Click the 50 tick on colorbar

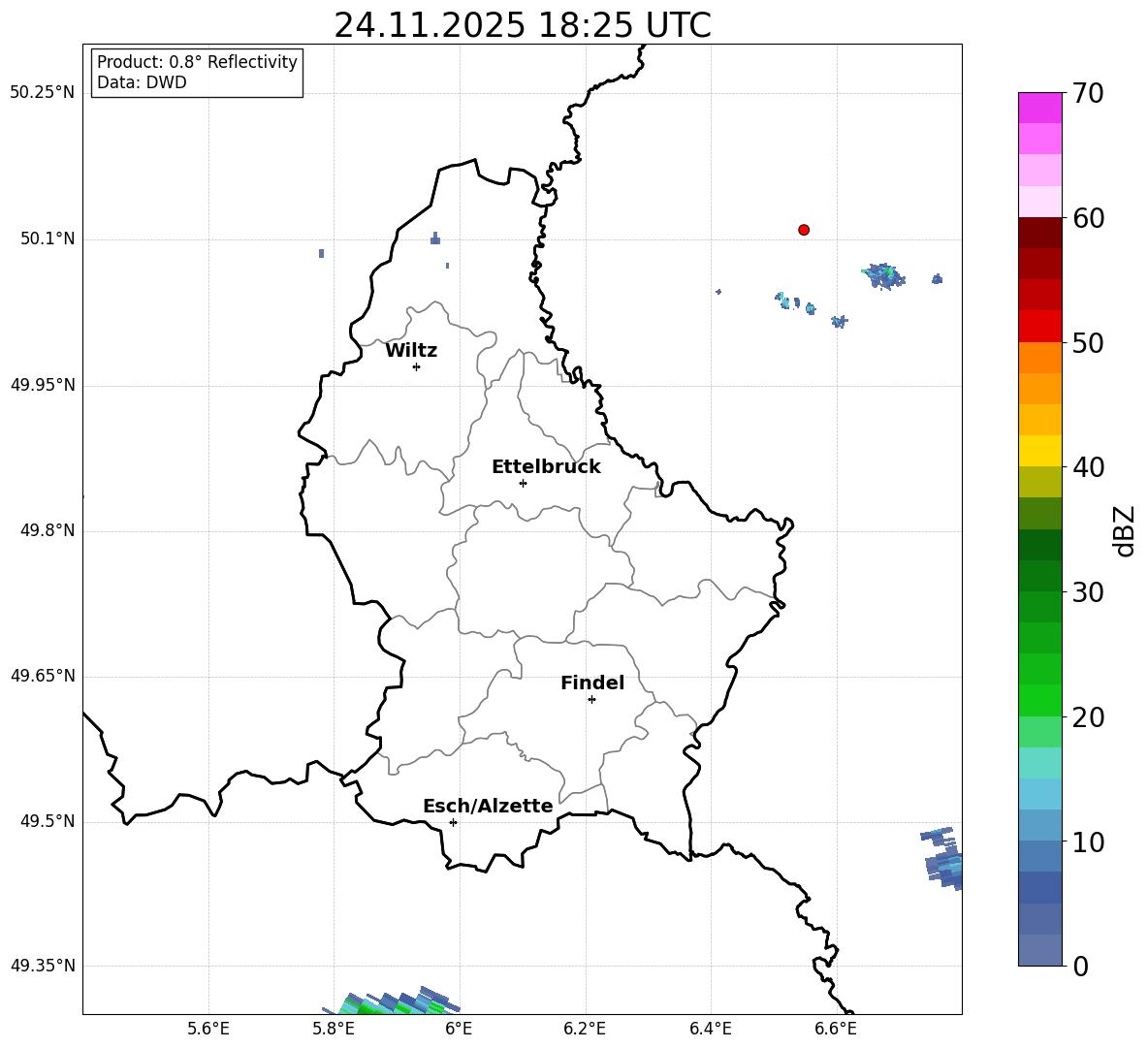[1087, 342]
